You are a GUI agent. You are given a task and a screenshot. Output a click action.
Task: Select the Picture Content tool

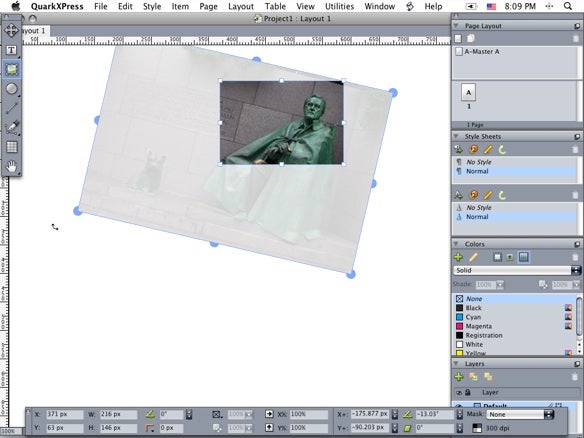click(12, 69)
